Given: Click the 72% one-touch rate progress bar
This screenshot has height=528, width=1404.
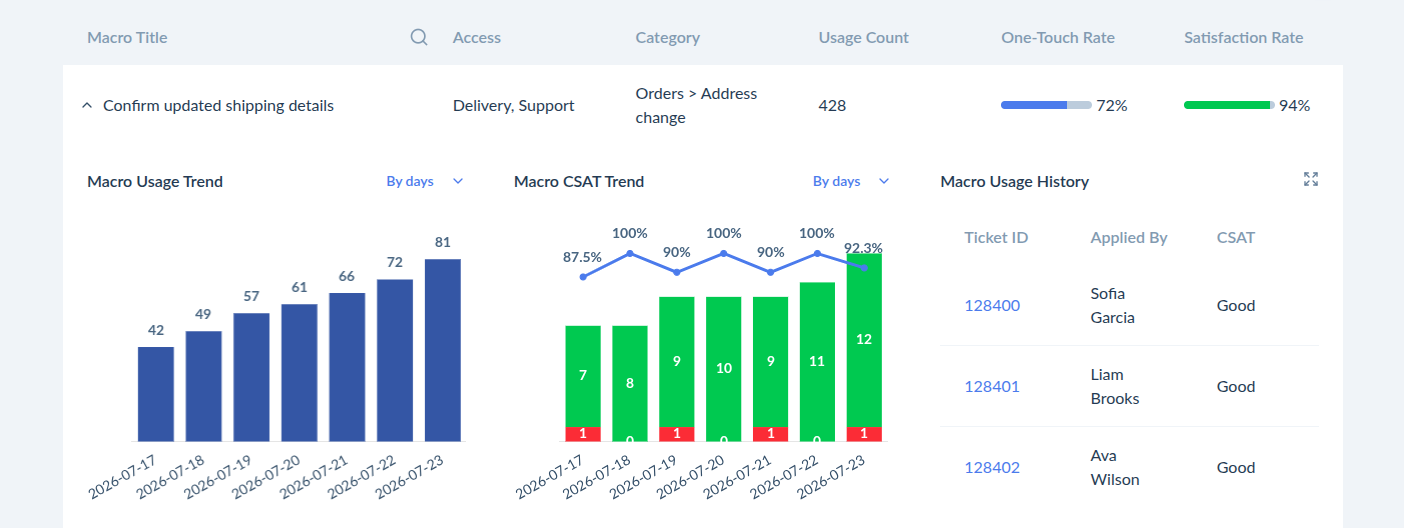Looking at the screenshot, I should point(1046,105).
